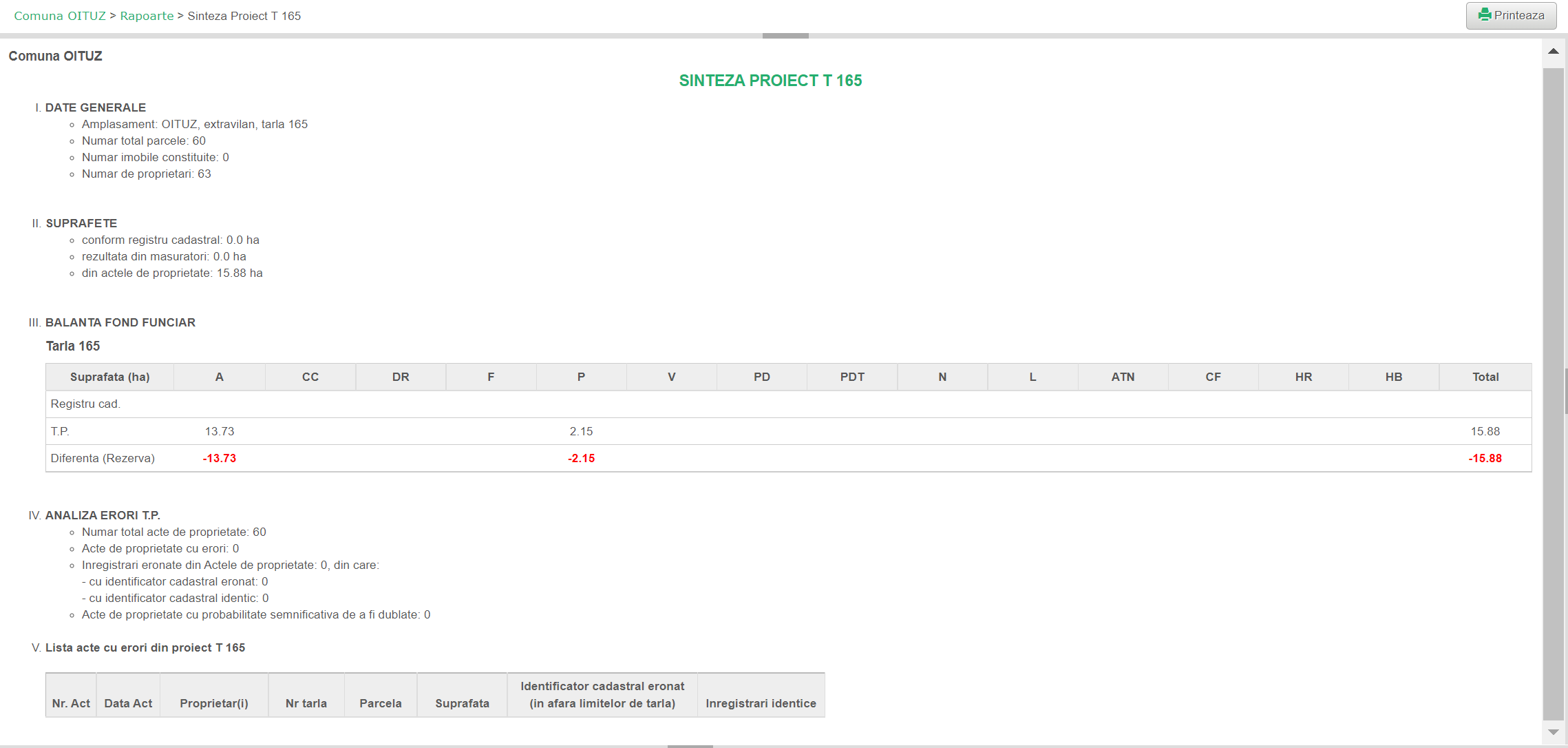The height and width of the screenshot is (748, 1568).
Task: Click the Nr. Act column header
Action: tap(71, 703)
